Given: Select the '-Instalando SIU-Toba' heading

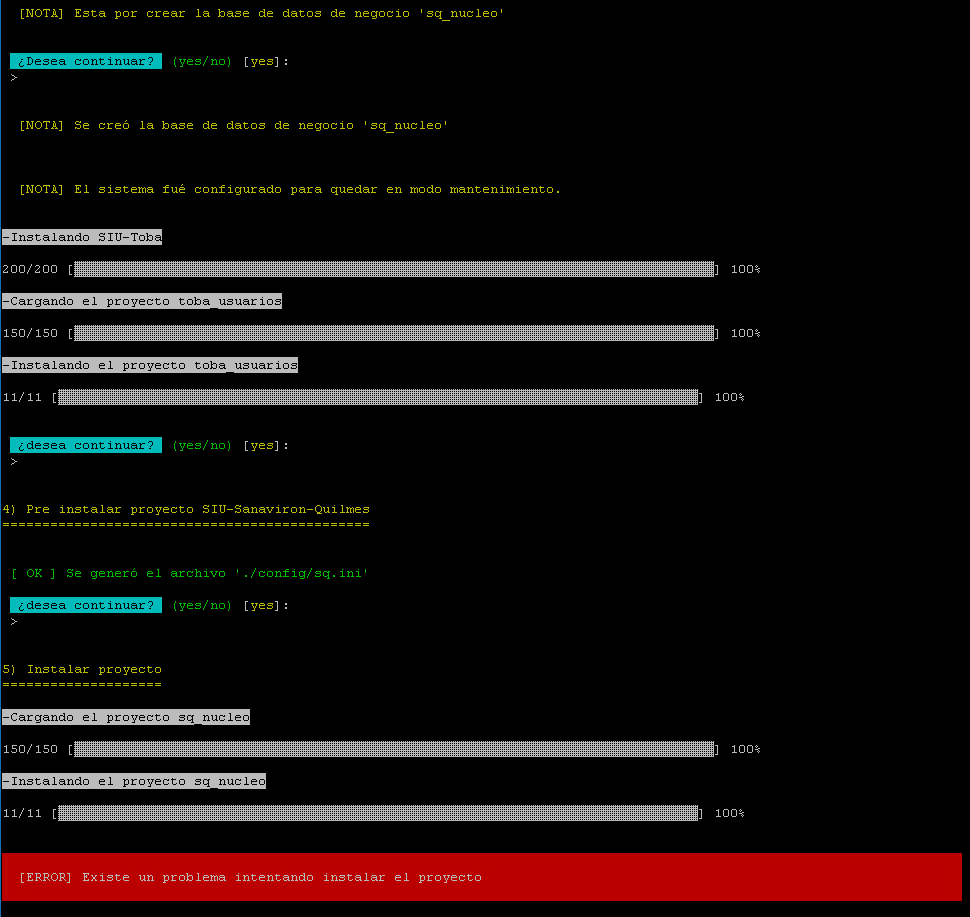Looking at the screenshot, I should coord(82,237).
